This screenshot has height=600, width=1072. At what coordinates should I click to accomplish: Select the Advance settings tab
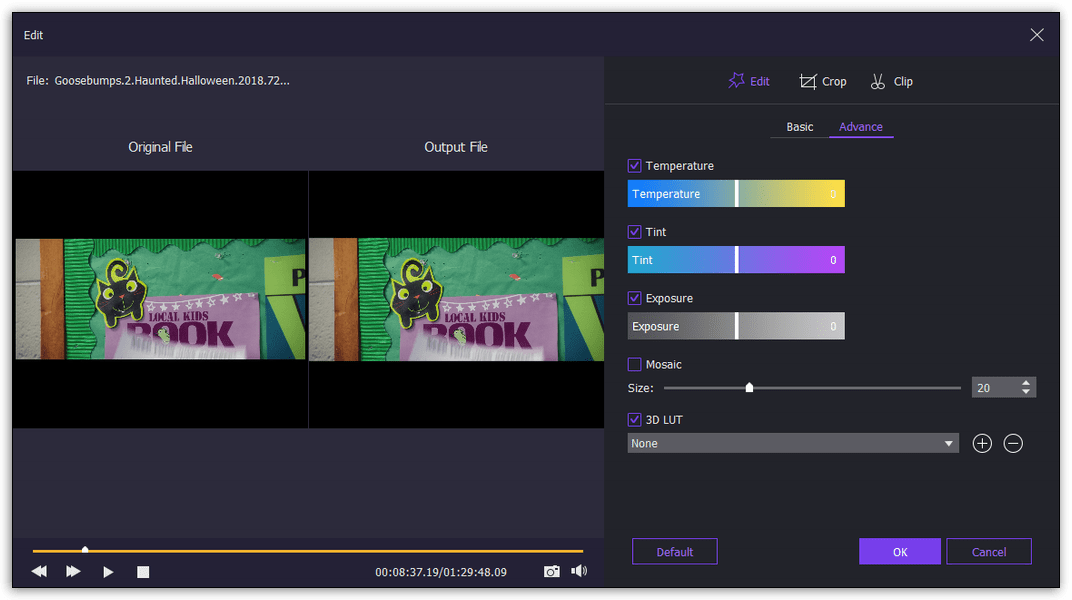[861, 126]
